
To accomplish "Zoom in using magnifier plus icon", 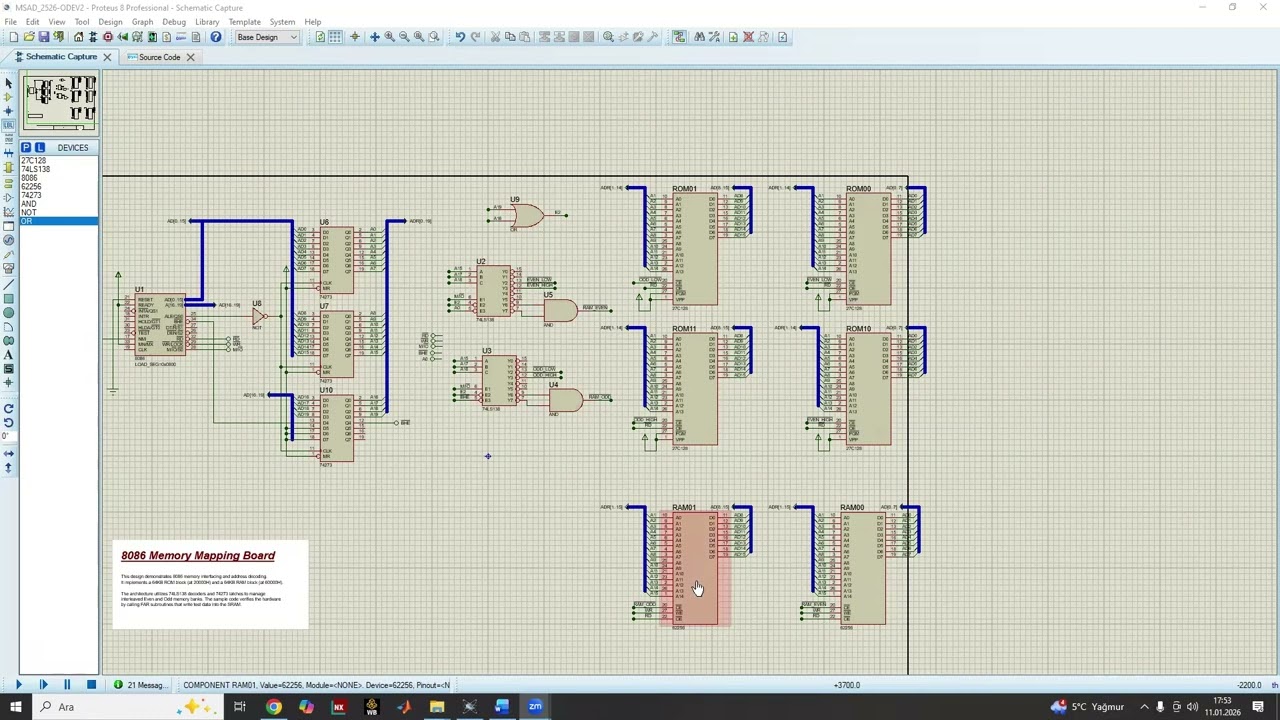I will pos(389,37).
